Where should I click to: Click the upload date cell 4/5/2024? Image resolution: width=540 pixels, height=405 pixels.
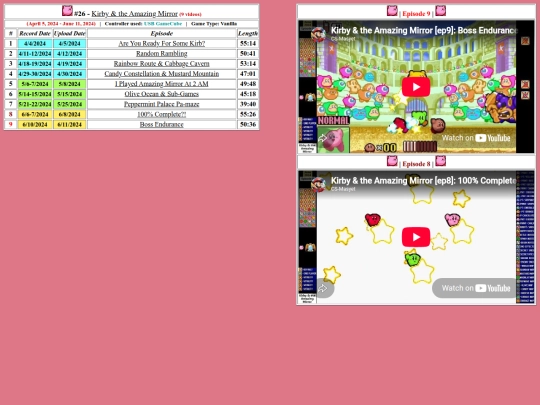pos(70,43)
